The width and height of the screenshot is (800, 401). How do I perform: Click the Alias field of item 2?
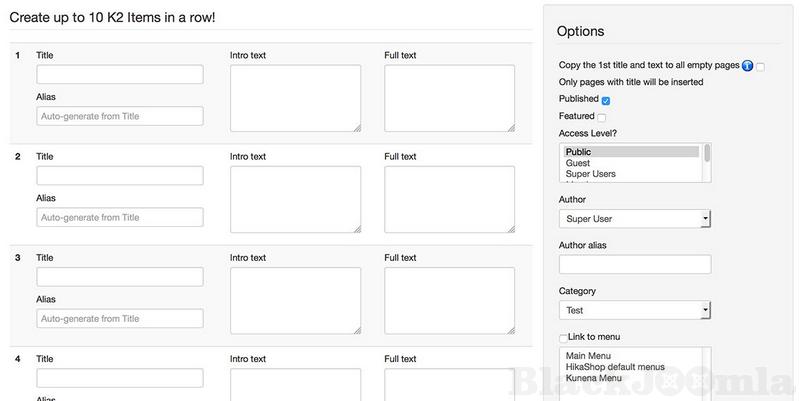pos(120,217)
